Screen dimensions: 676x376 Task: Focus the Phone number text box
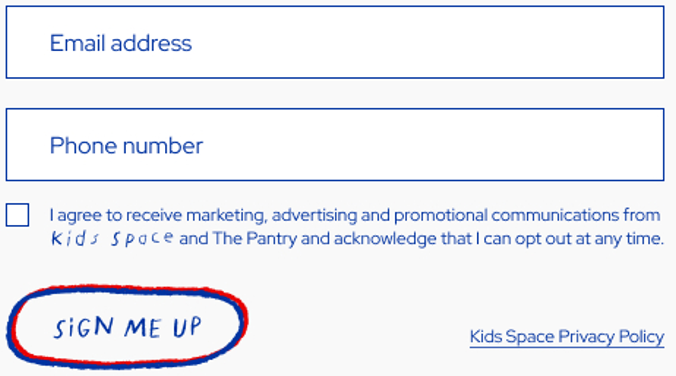pos(335,144)
